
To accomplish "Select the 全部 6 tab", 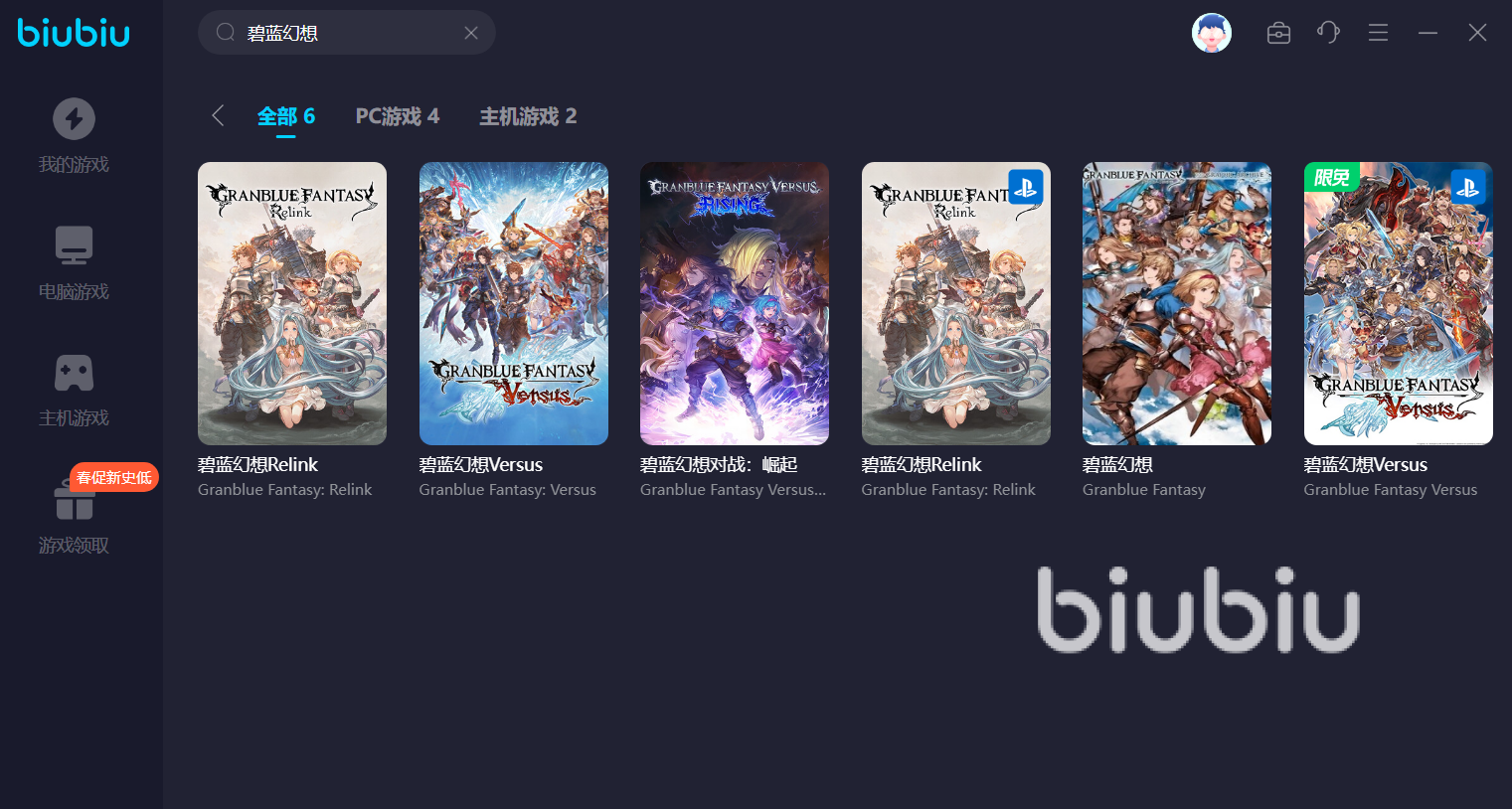I will coord(286,116).
